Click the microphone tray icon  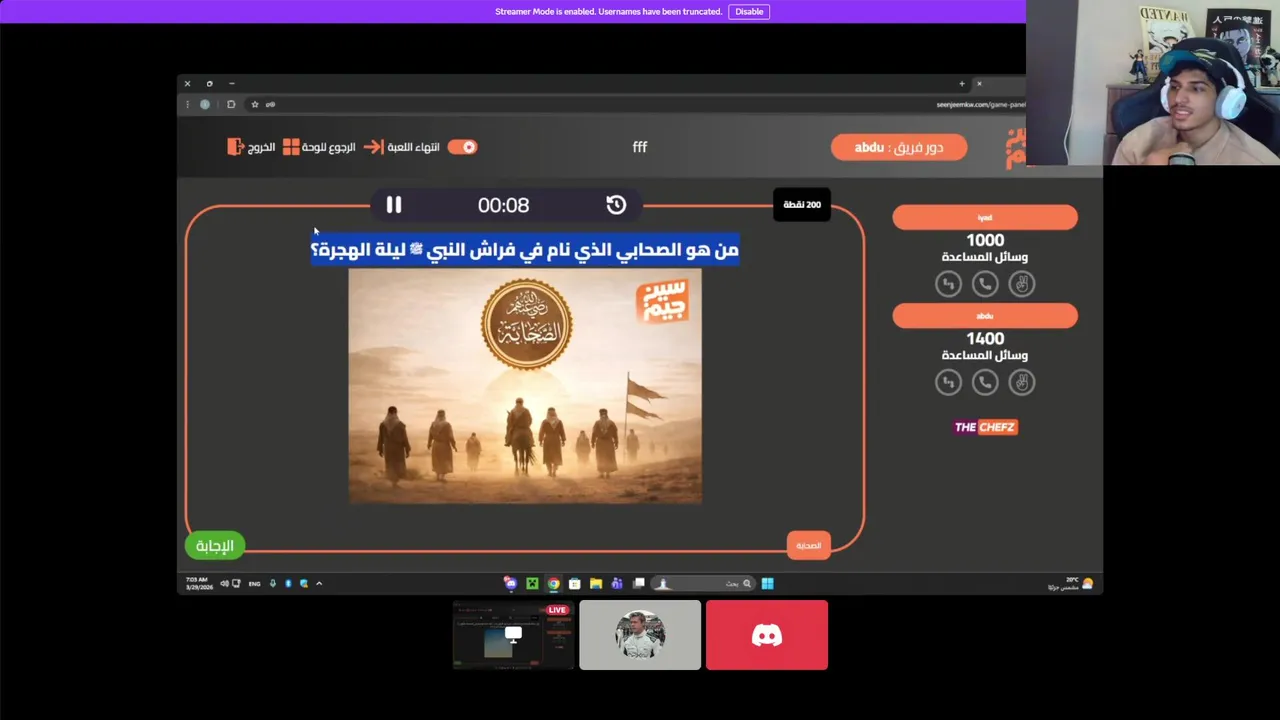point(273,583)
